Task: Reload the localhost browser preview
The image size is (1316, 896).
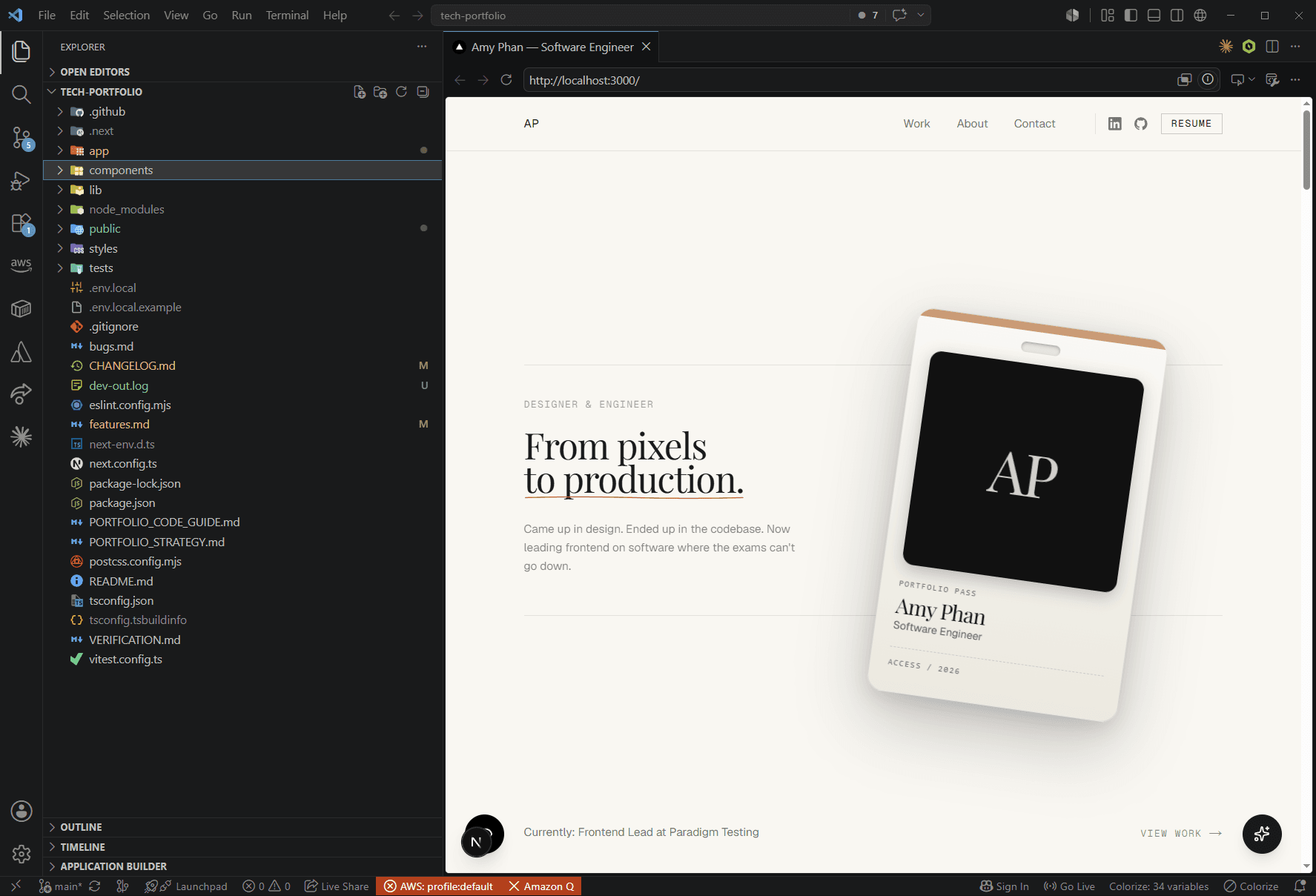Action: click(x=506, y=80)
